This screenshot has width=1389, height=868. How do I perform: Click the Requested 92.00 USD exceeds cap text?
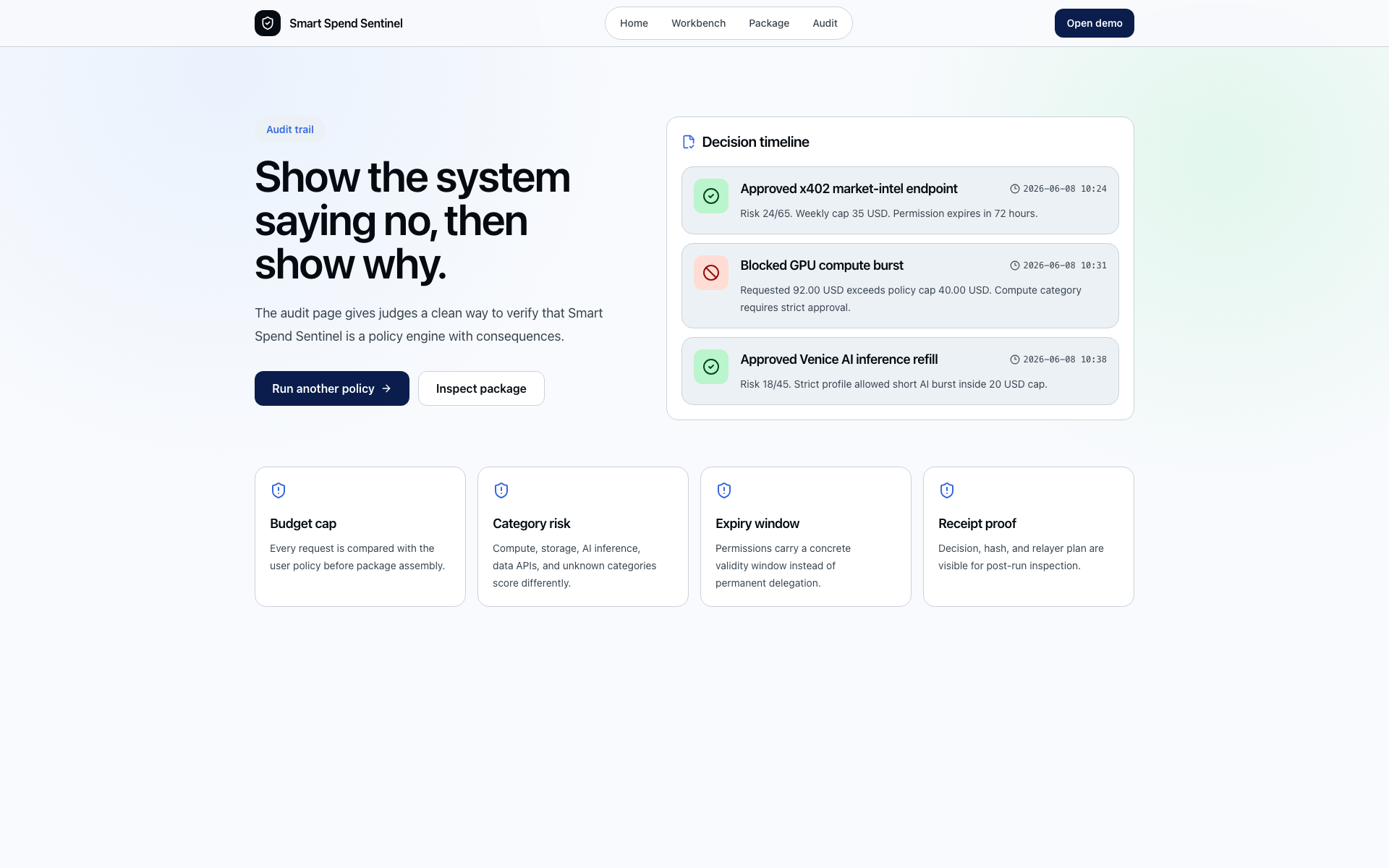[x=911, y=299]
